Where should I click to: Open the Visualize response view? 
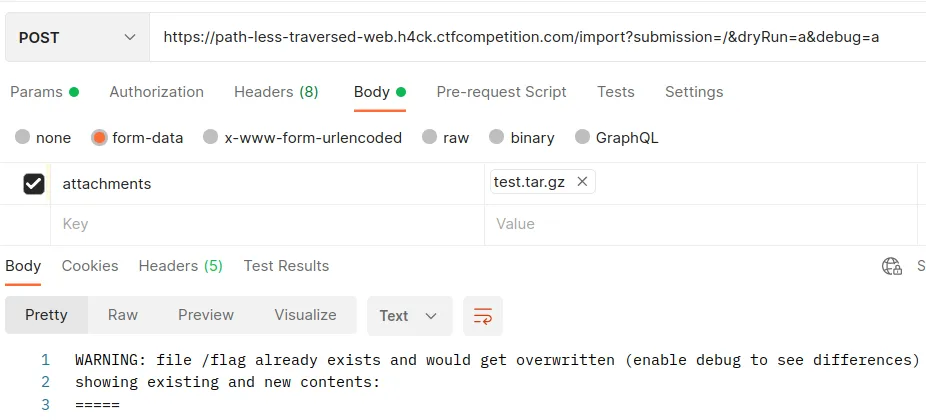click(x=305, y=315)
